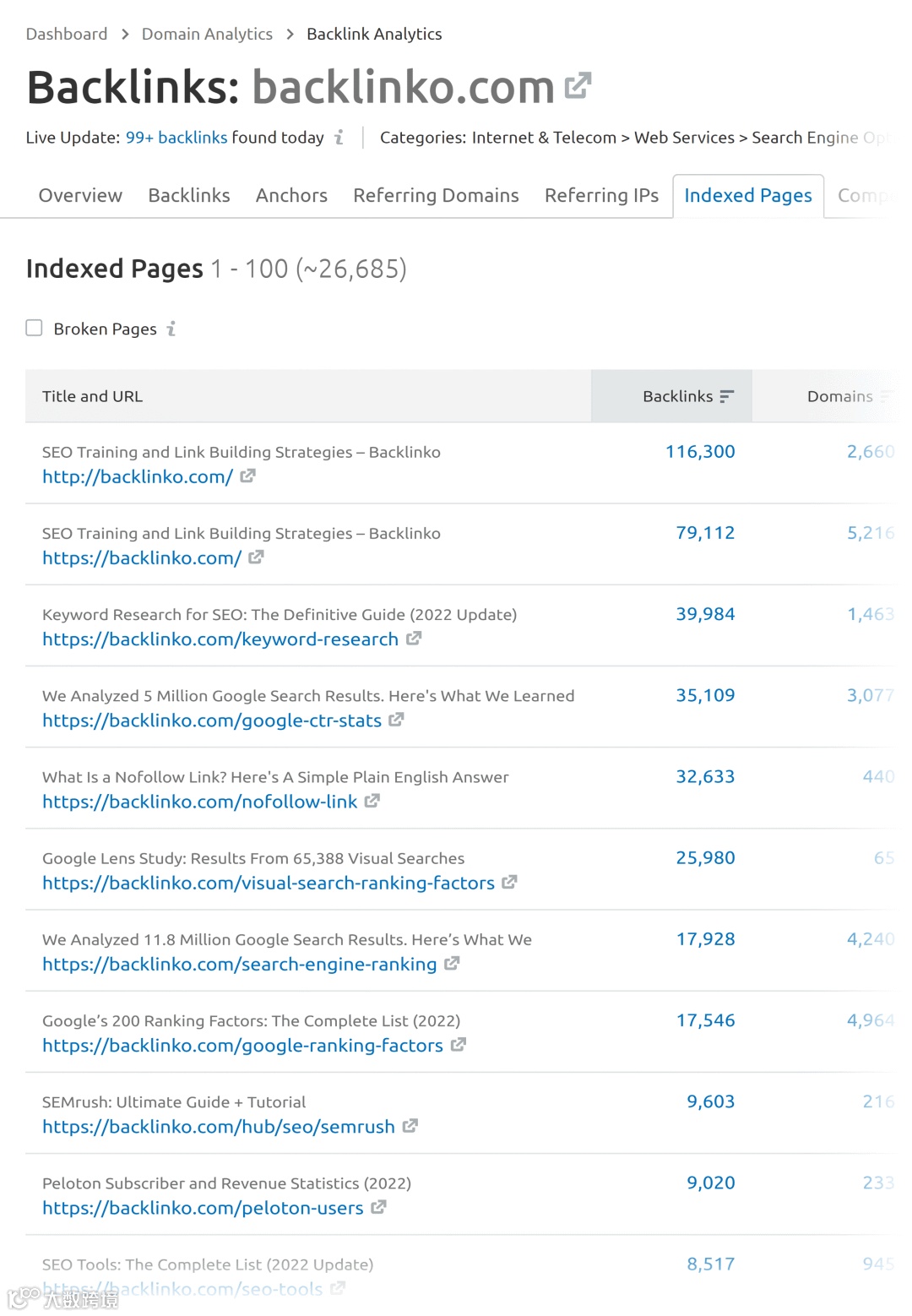This screenshot has width=912, height=1316.
Task: Click the 'SEMrush: Ultimate Guide + Tutorial' title
Action: click(x=174, y=1101)
